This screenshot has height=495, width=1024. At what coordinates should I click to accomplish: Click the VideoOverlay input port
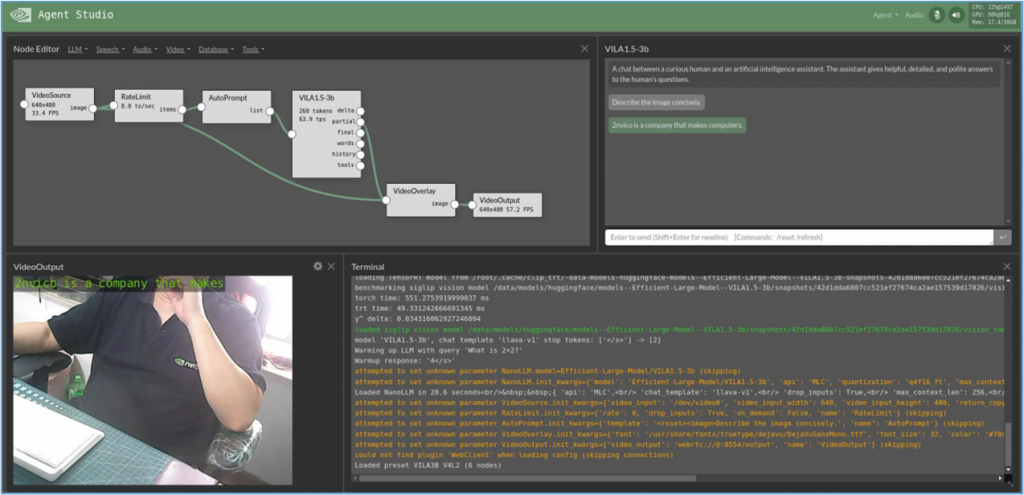(386, 200)
